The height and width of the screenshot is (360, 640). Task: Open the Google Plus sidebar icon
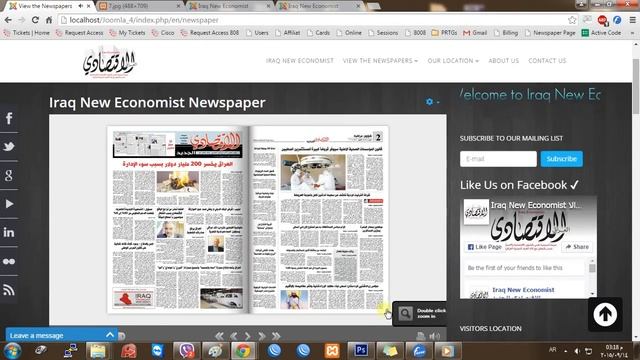tap(9, 176)
